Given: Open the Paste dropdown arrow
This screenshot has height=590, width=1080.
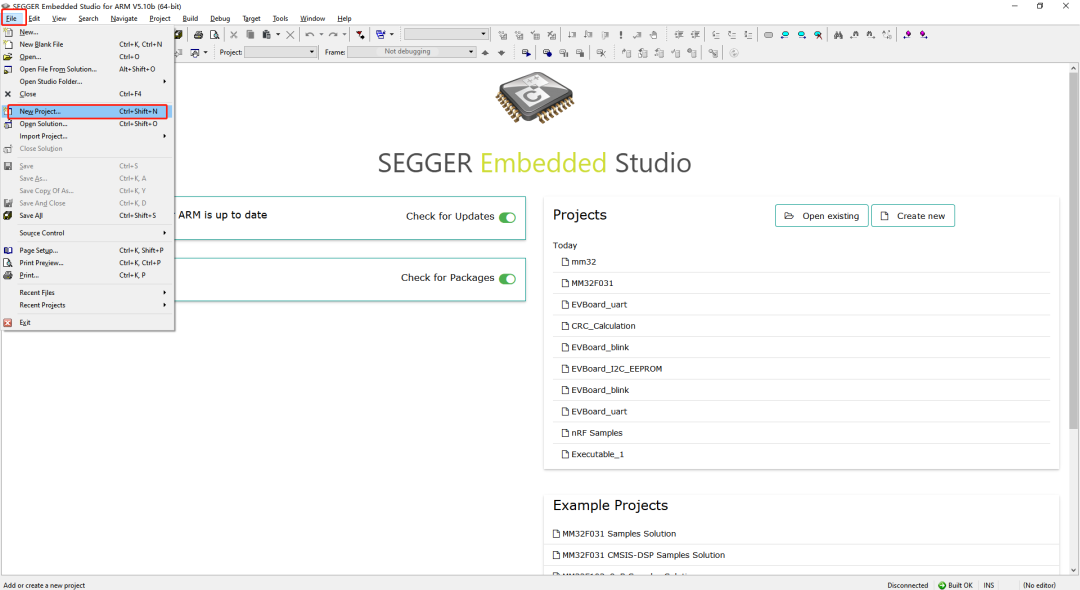Looking at the screenshot, I should pyautogui.click(x=278, y=34).
